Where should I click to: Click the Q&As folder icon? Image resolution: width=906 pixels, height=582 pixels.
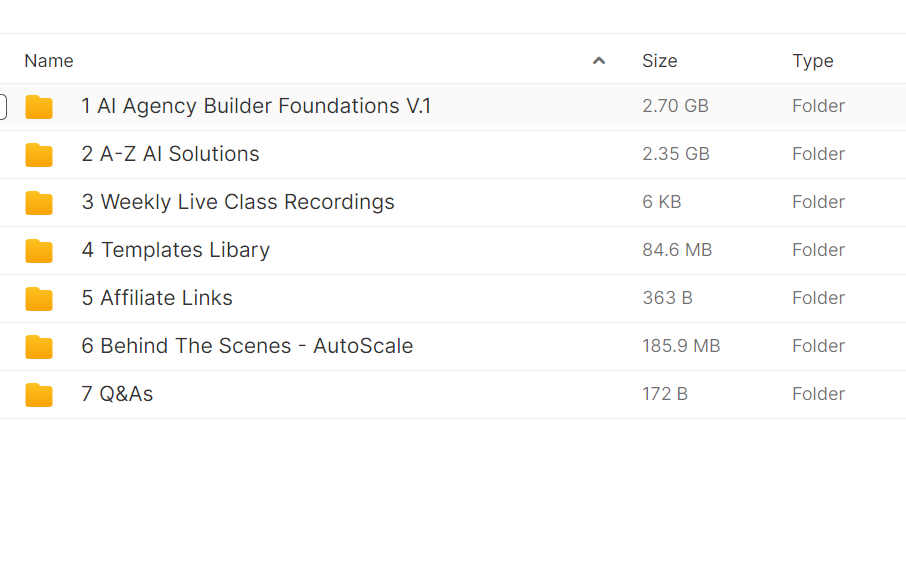coord(39,395)
